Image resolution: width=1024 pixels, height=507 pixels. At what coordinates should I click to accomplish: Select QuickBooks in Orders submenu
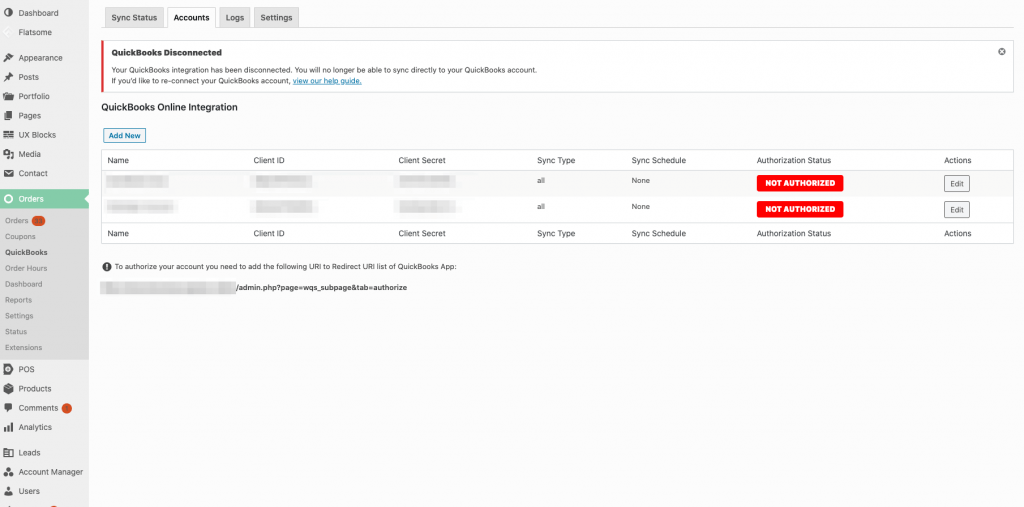point(26,252)
